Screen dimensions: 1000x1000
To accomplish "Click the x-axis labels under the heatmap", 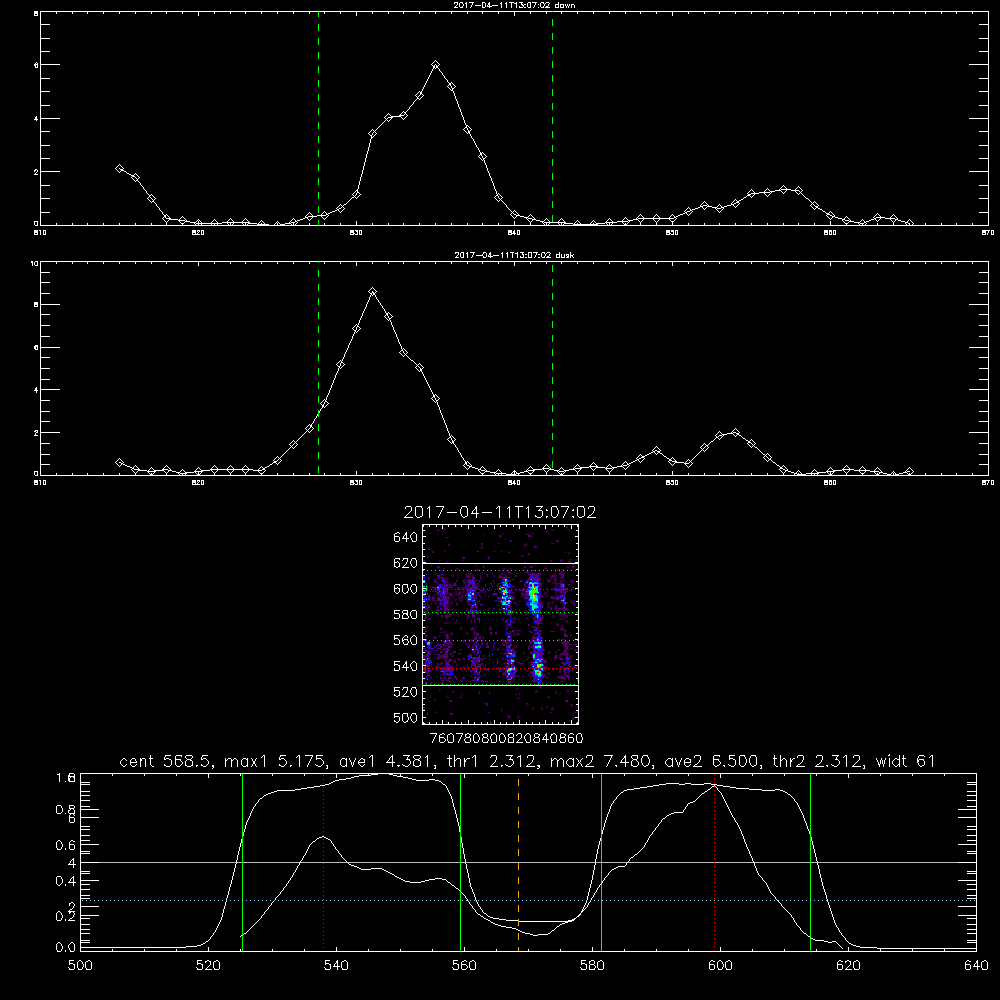I will pos(506,738).
